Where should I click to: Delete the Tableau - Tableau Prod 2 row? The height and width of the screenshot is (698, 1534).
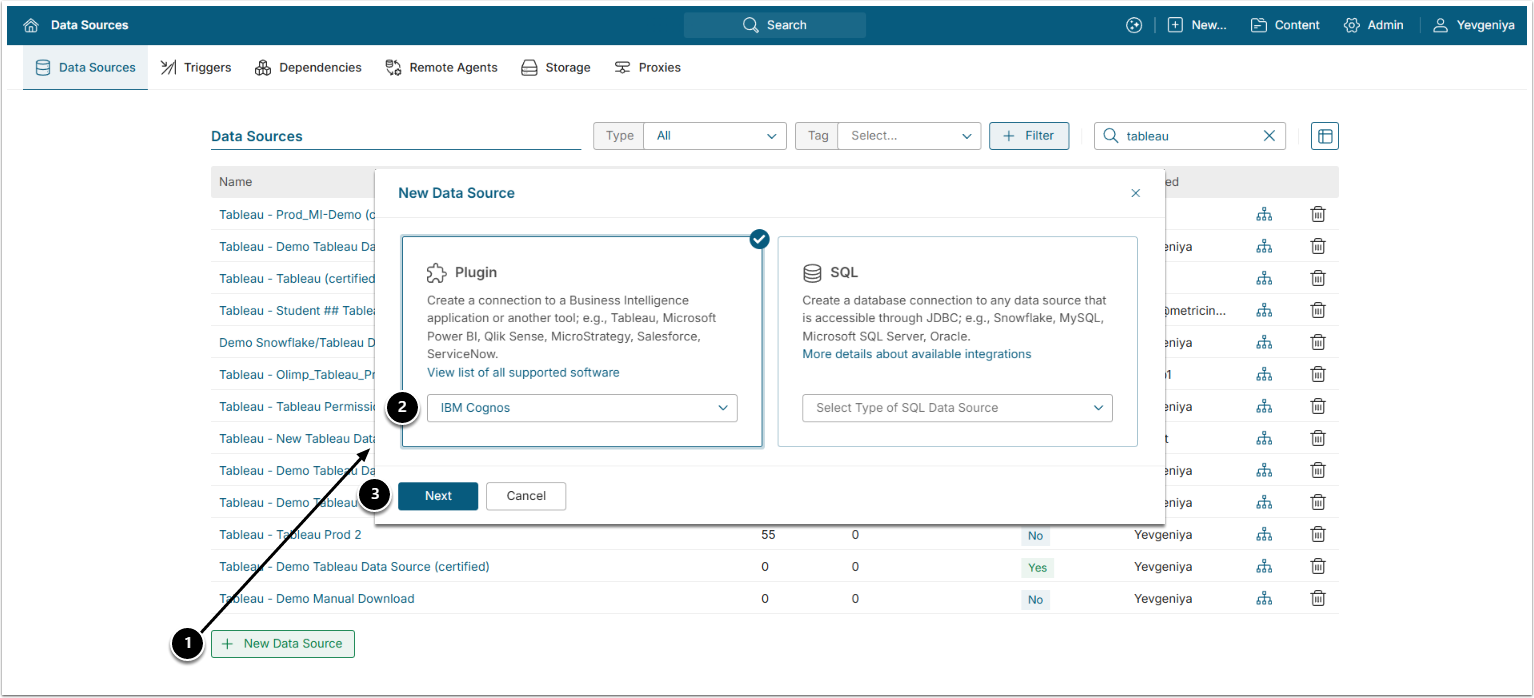(x=1318, y=535)
